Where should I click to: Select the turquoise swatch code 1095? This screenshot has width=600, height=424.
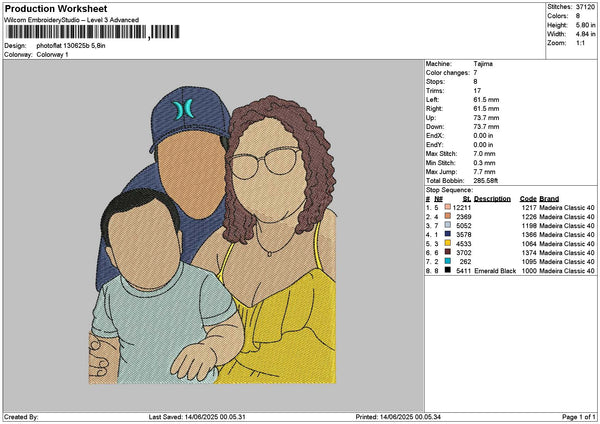[x=447, y=261]
